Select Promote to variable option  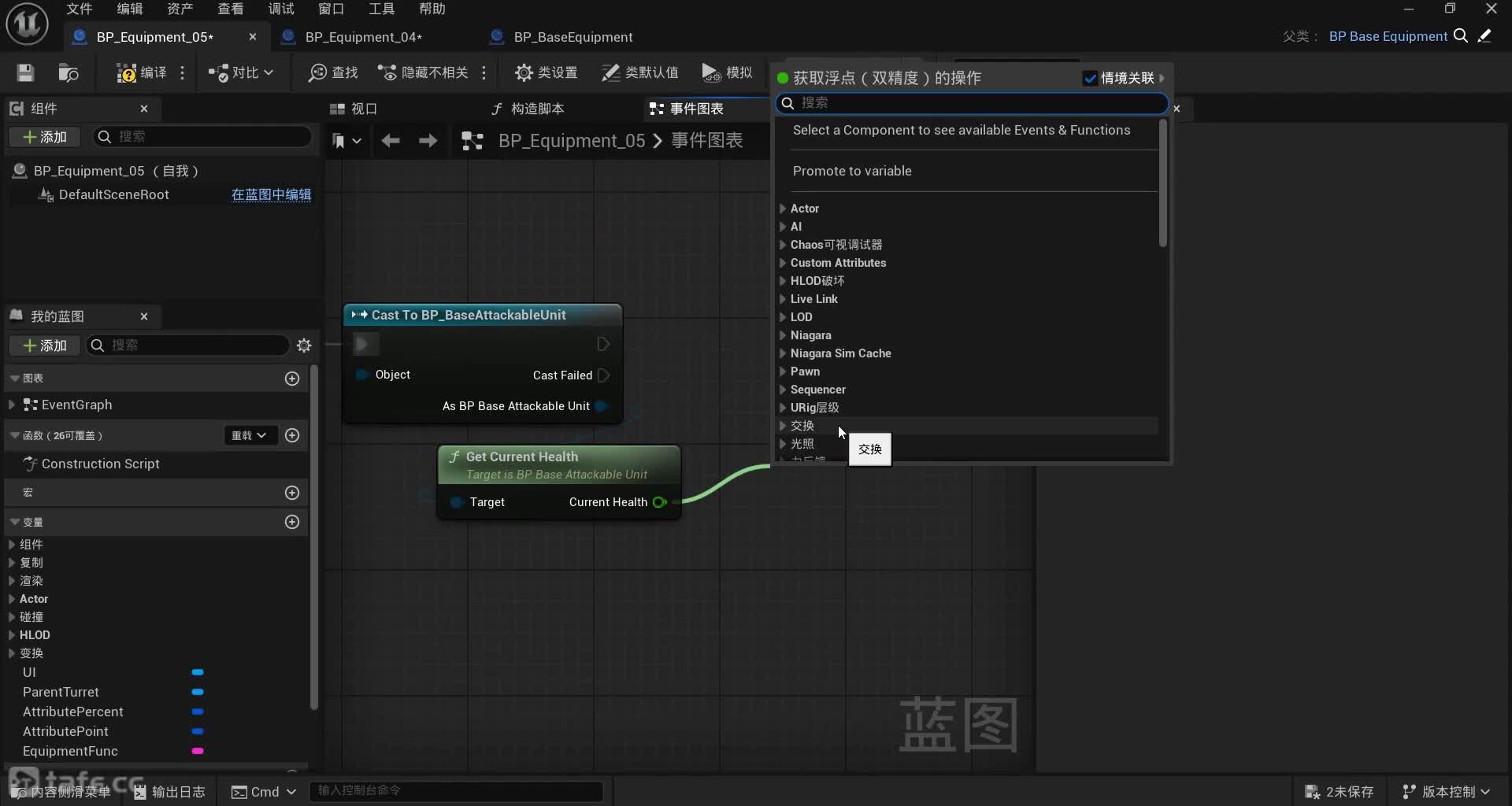[x=852, y=171]
